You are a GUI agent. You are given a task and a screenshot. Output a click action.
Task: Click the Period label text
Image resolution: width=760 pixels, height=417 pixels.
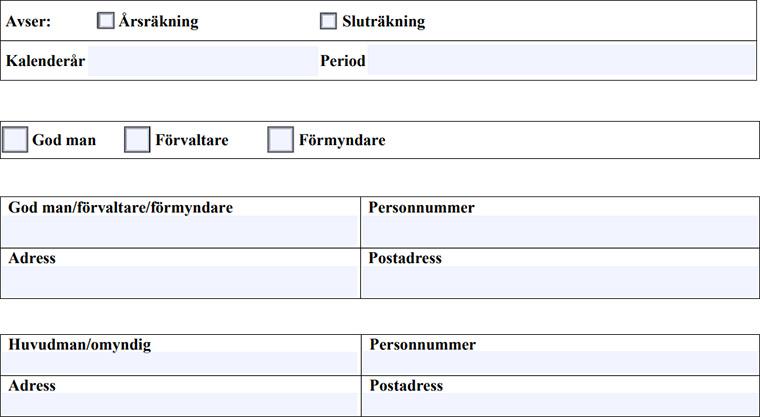343,61
